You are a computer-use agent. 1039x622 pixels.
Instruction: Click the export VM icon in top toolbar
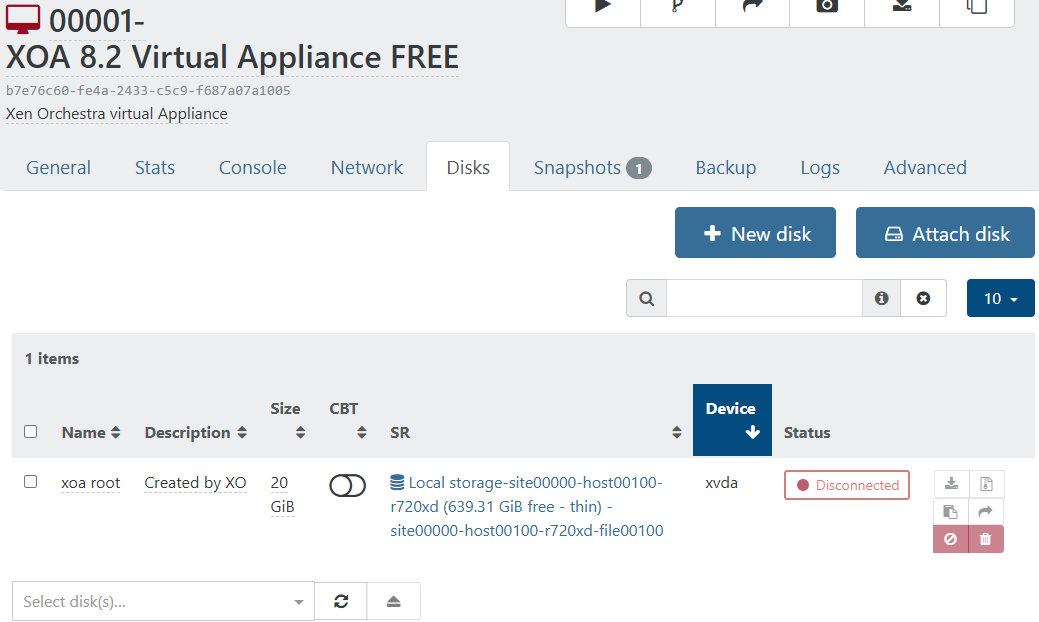point(901,8)
